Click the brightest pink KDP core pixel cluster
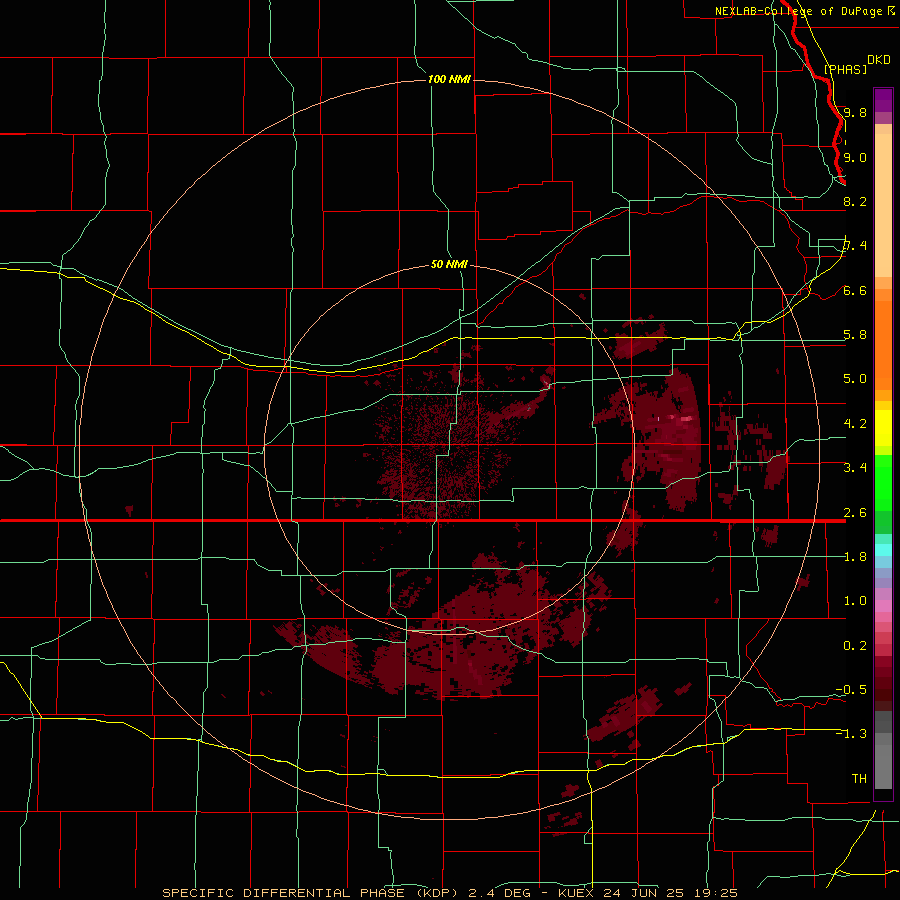The width and height of the screenshot is (900, 900). pyautogui.click(x=685, y=419)
